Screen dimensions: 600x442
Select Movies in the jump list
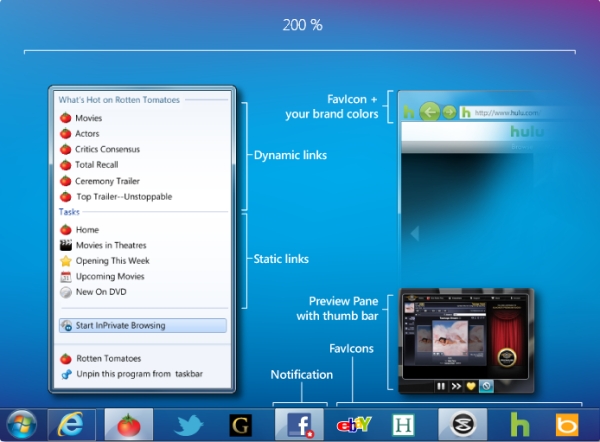point(89,118)
